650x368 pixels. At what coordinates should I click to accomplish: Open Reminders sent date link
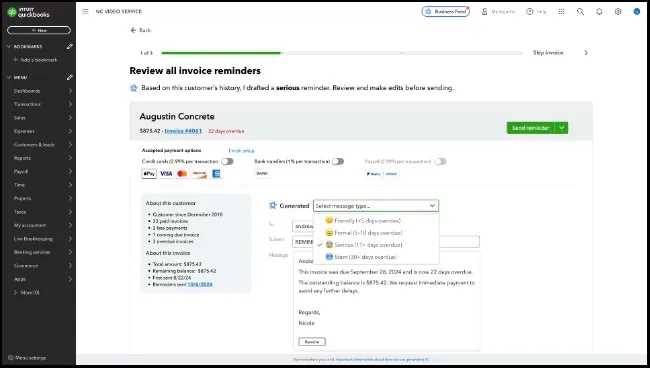click(x=200, y=285)
